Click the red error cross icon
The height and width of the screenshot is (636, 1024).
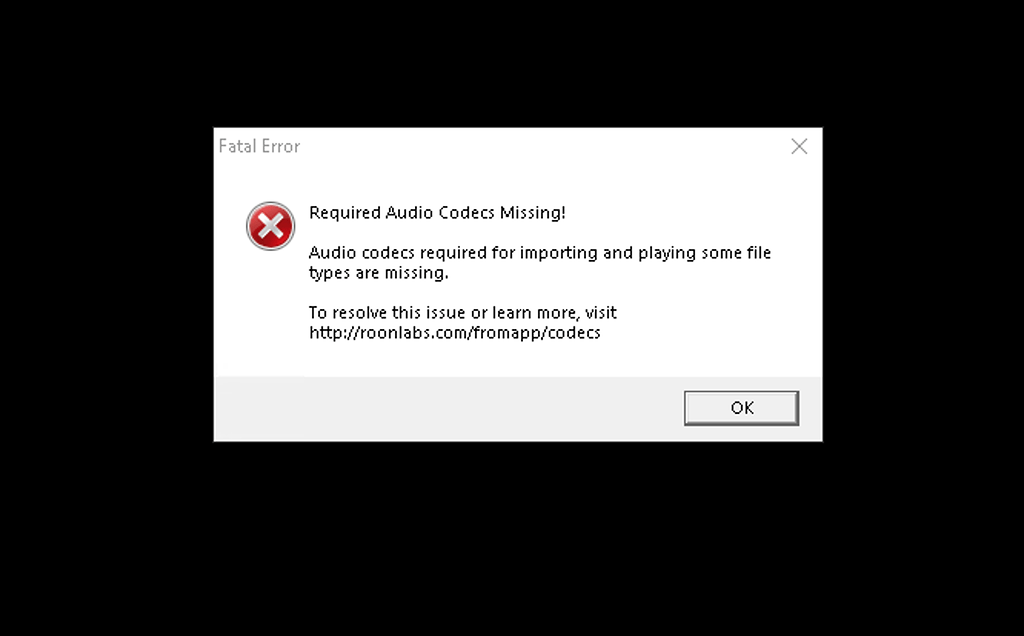(270, 226)
